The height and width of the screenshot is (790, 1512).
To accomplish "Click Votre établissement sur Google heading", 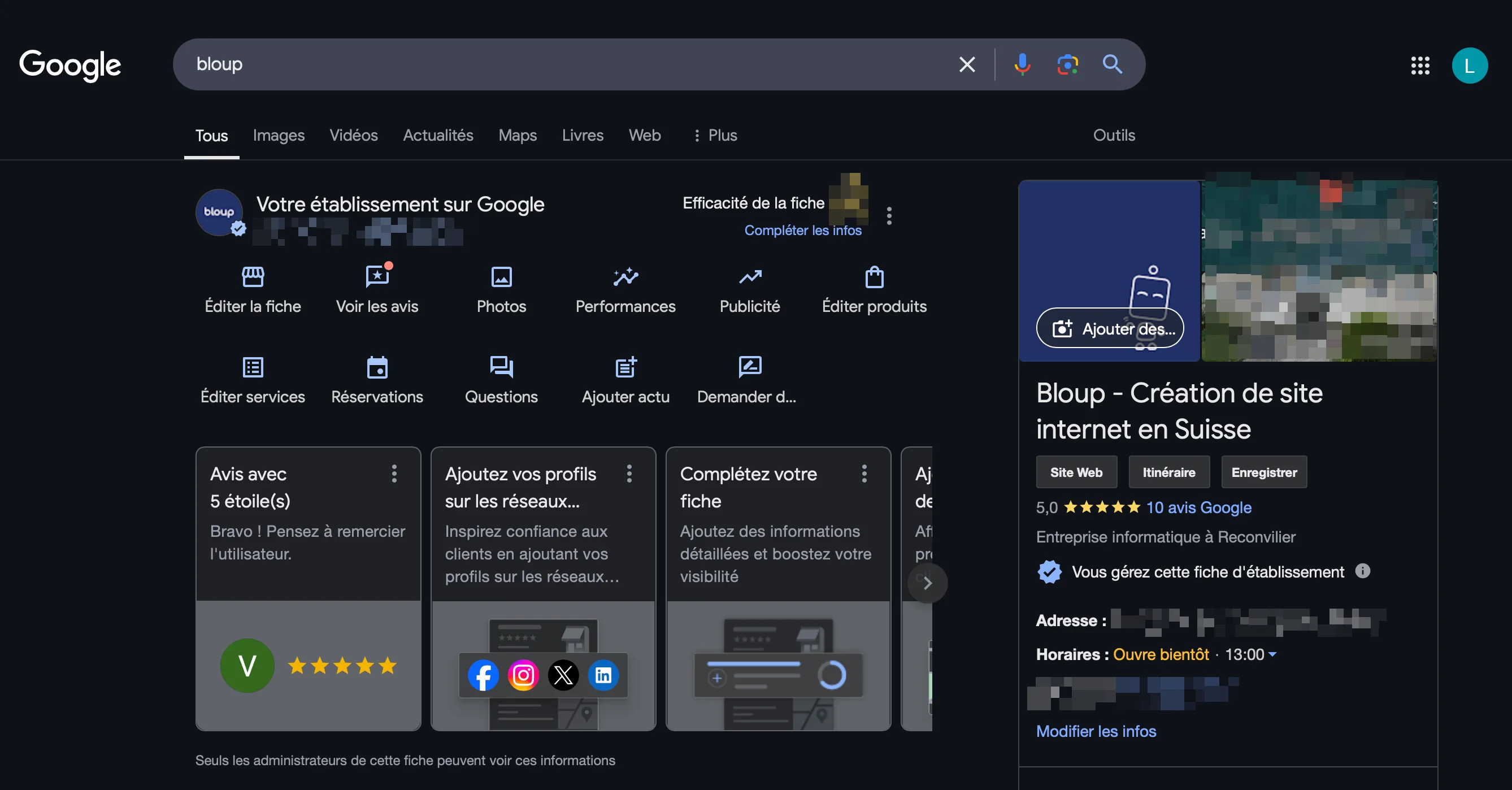I will (x=400, y=204).
